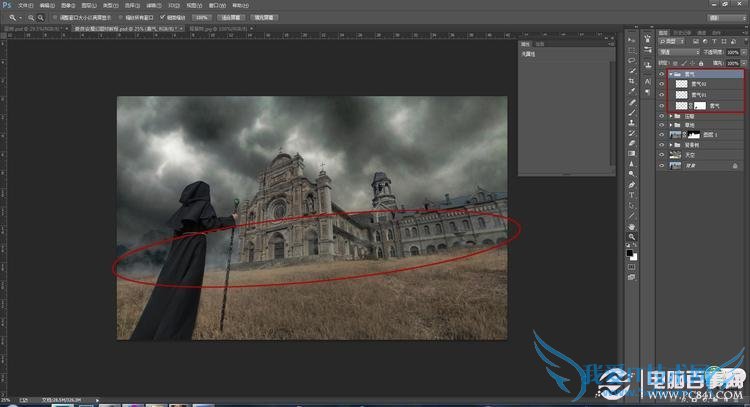Select the Crop tool
Image resolution: width=750 pixels, height=407 pixels.
point(632,81)
